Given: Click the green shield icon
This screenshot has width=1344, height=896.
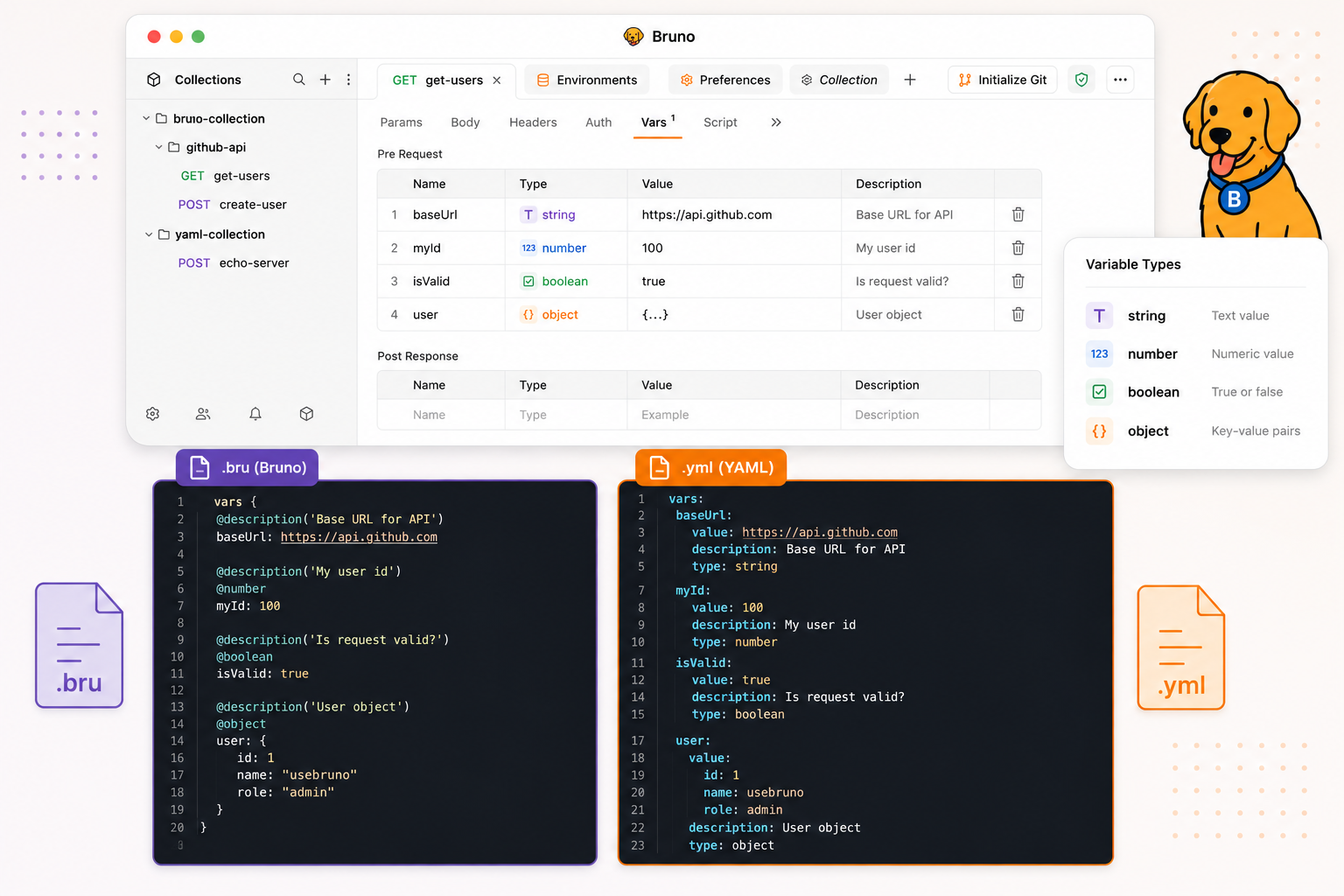Looking at the screenshot, I should pyautogui.click(x=1081, y=80).
